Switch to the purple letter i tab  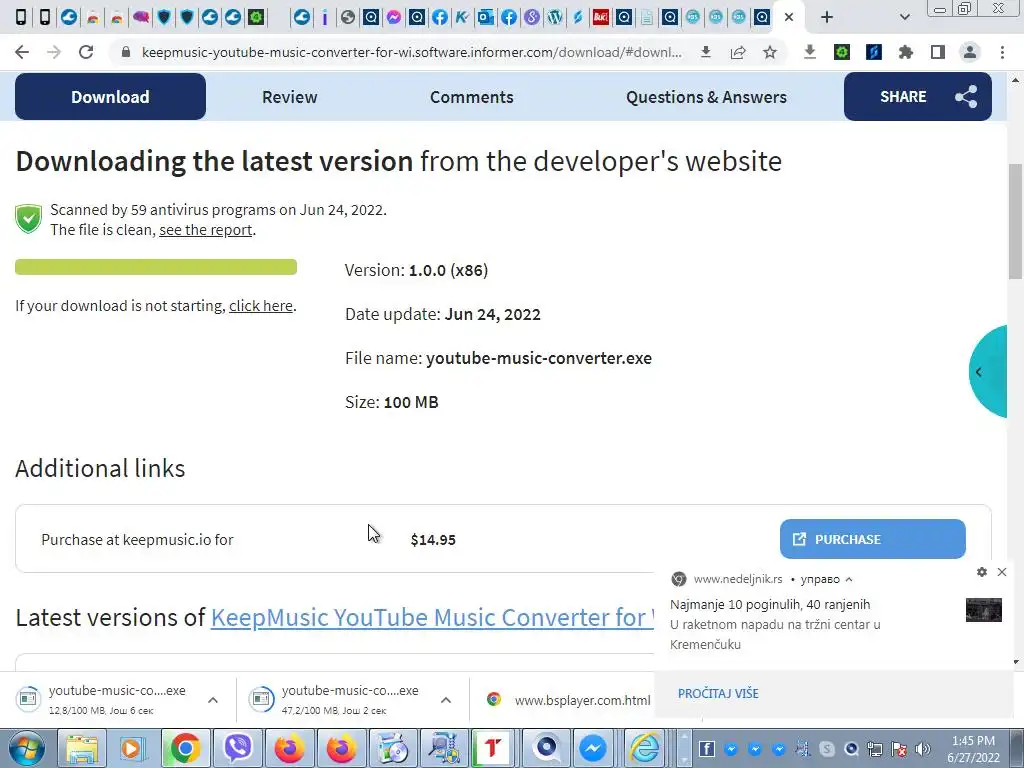(x=325, y=18)
